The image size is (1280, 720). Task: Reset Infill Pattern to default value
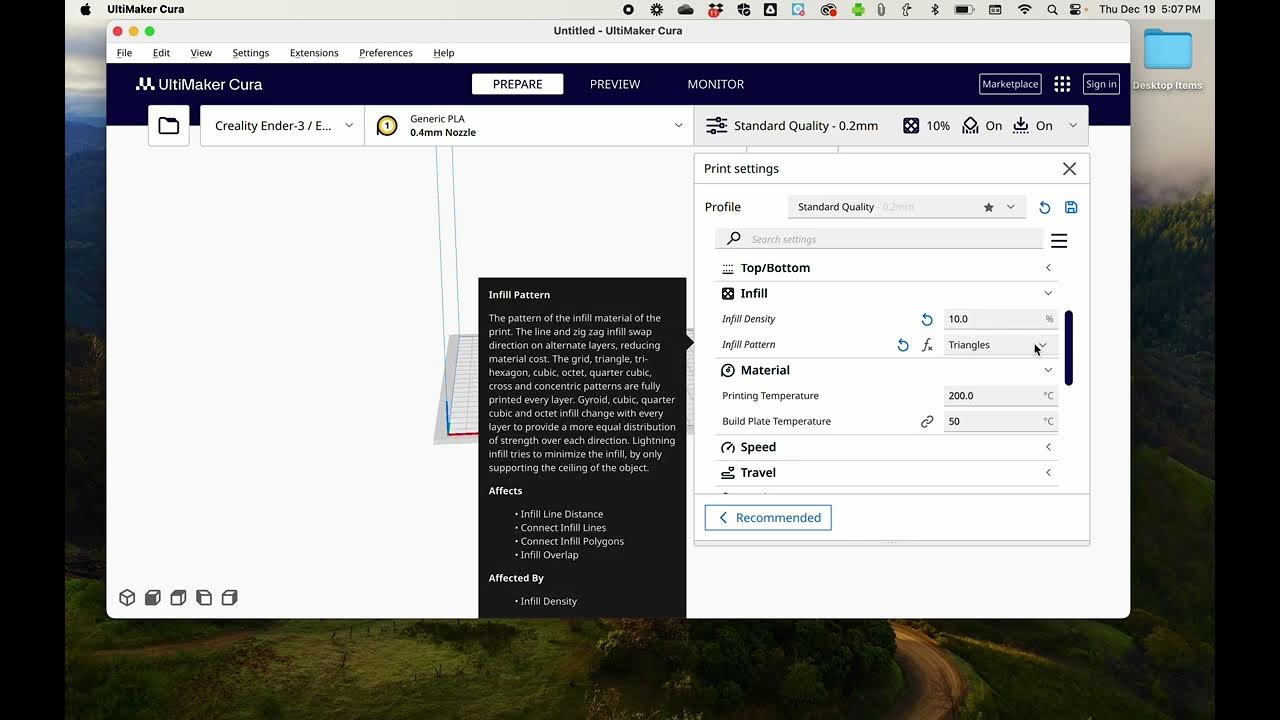click(903, 345)
